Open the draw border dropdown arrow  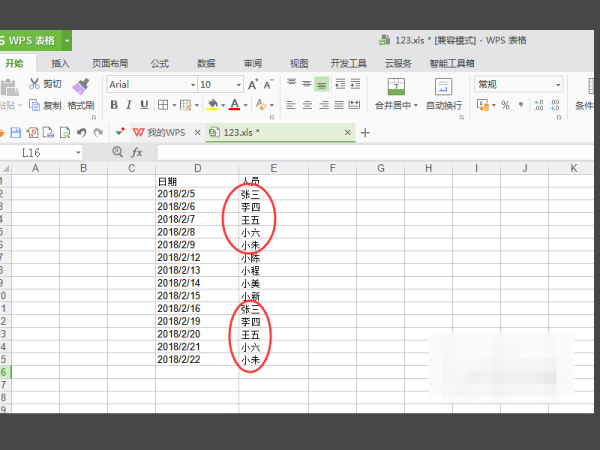coord(197,105)
